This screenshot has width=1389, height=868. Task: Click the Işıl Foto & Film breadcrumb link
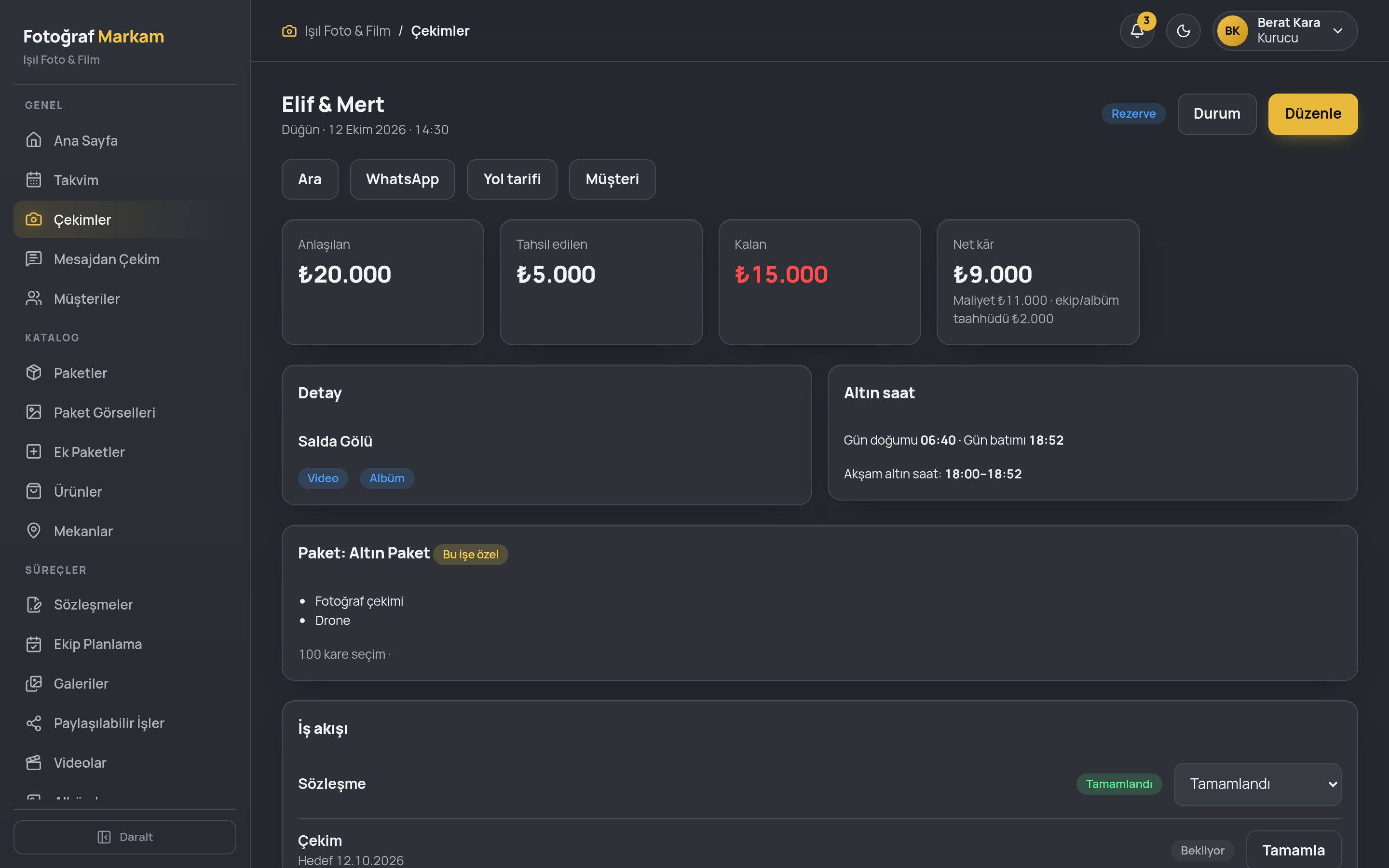click(x=347, y=31)
